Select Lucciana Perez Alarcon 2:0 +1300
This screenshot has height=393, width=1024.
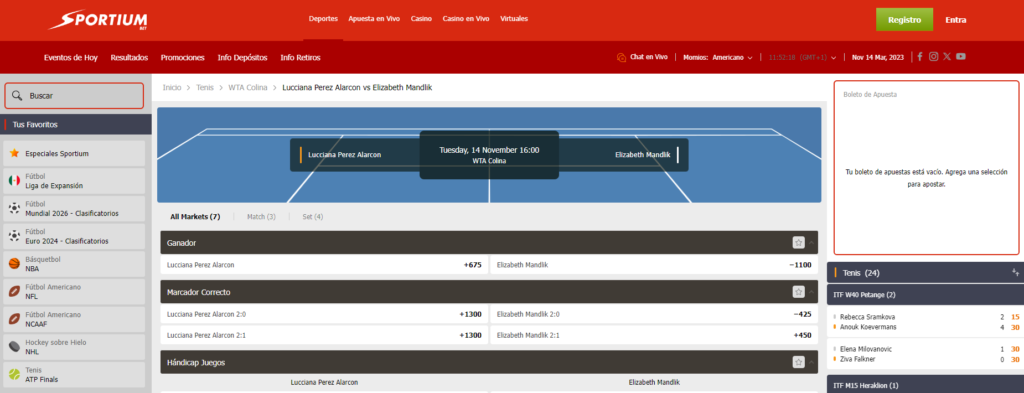[x=325, y=314]
